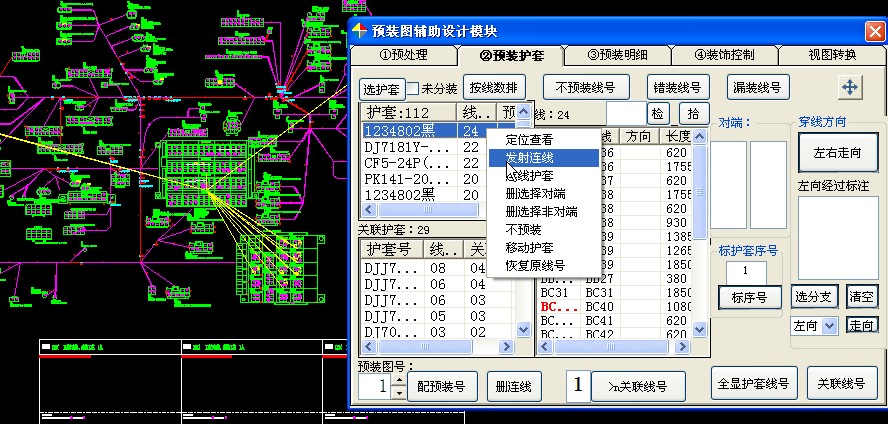Click the 检 button beside the input box
This screenshot has width=888, height=424.
pos(658,114)
